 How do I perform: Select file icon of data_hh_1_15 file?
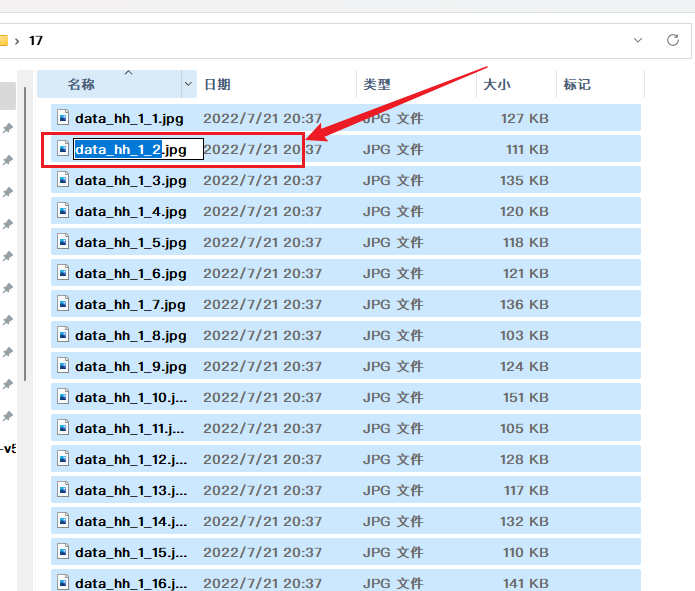[x=63, y=552]
